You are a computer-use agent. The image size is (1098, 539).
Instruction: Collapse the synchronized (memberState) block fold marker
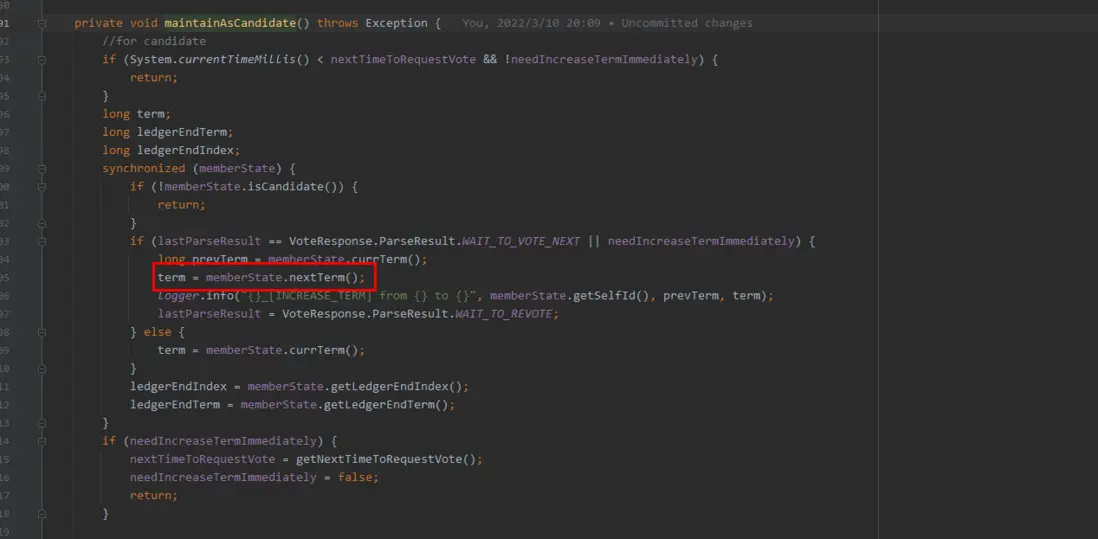pyautogui.click(x=42, y=169)
